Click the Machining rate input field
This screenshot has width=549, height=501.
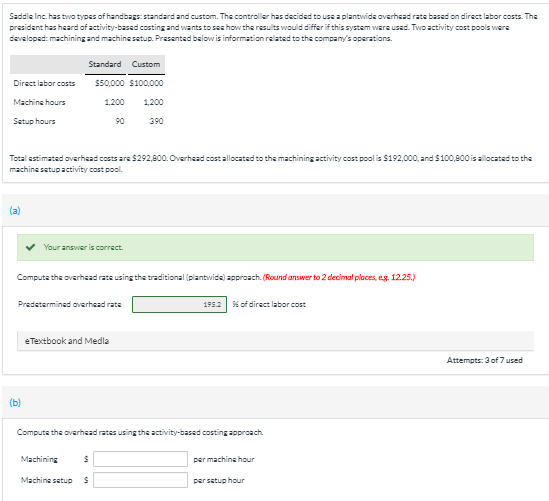[x=140, y=459]
